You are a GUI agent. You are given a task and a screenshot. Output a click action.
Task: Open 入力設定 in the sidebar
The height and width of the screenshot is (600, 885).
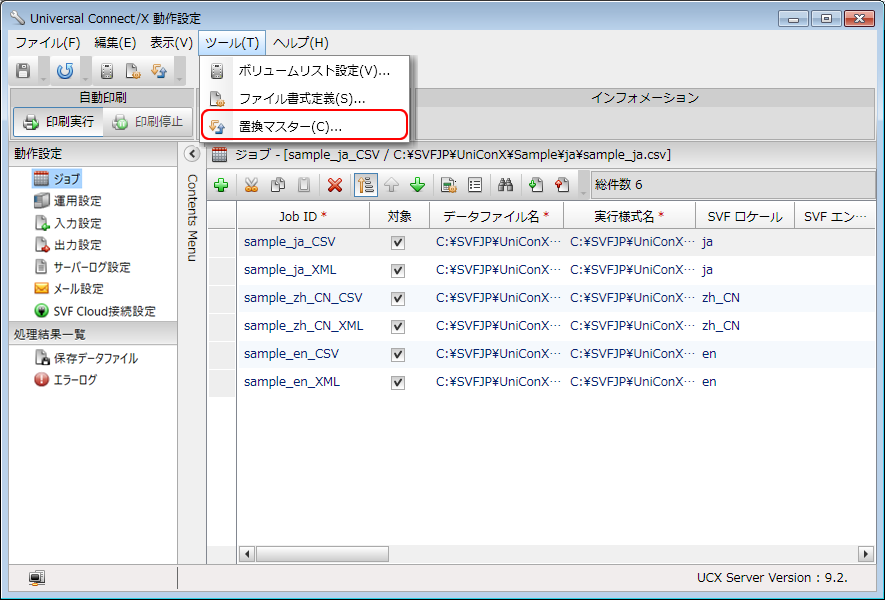coord(68,223)
